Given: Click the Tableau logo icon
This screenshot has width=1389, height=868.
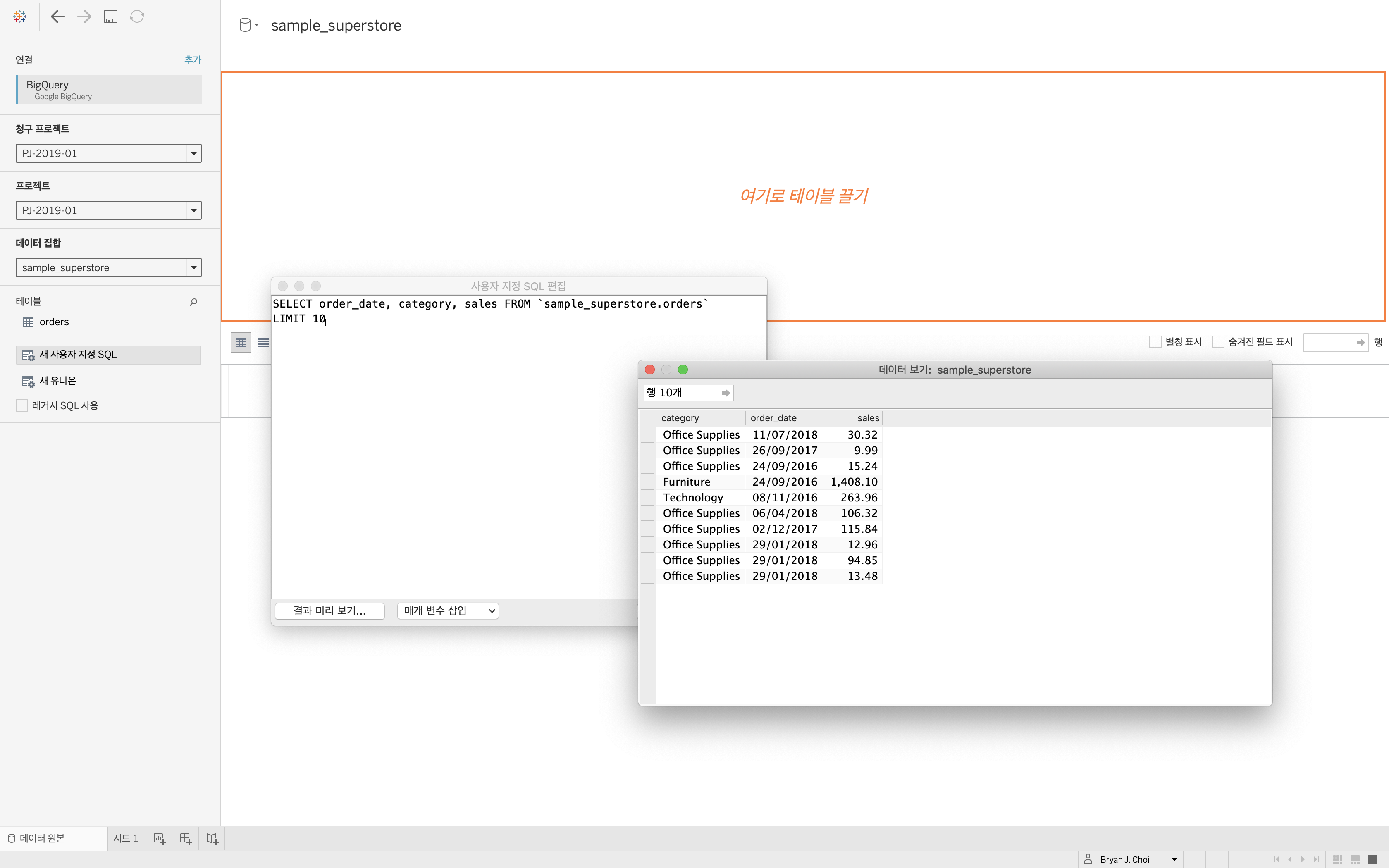Looking at the screenshot, I should coord(20,17).
